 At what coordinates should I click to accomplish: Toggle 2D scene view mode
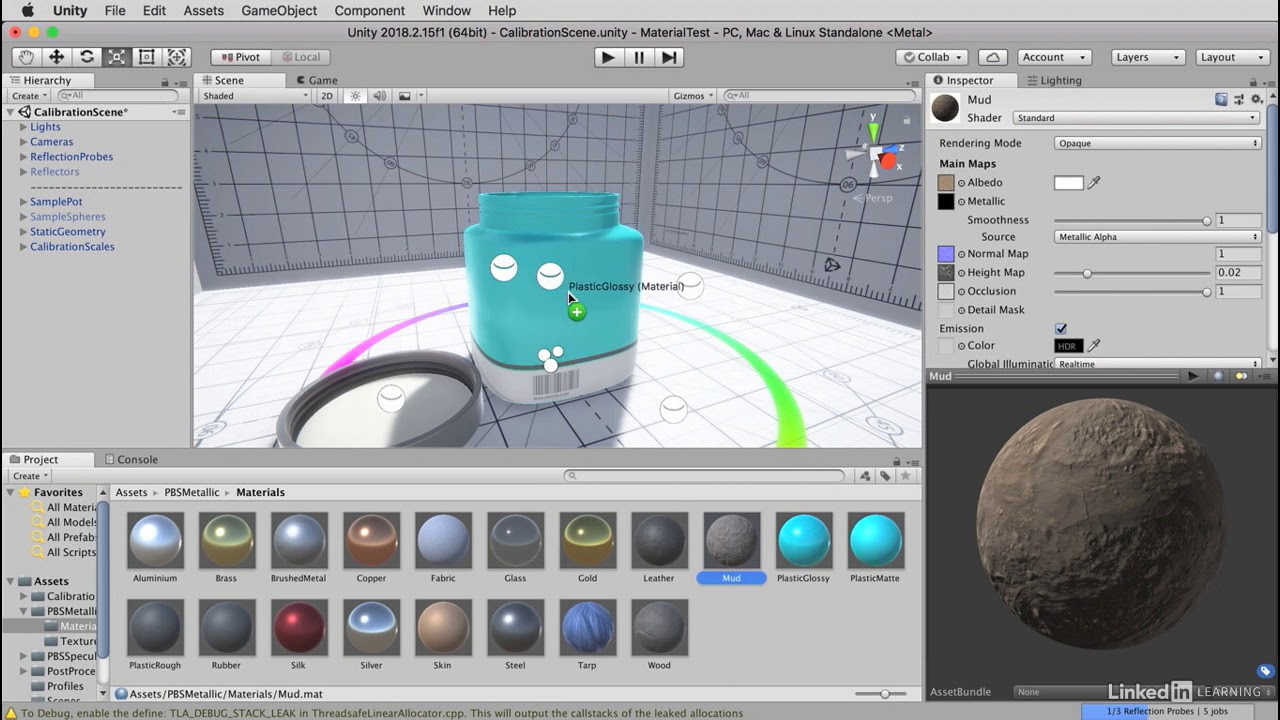point(326,96)
